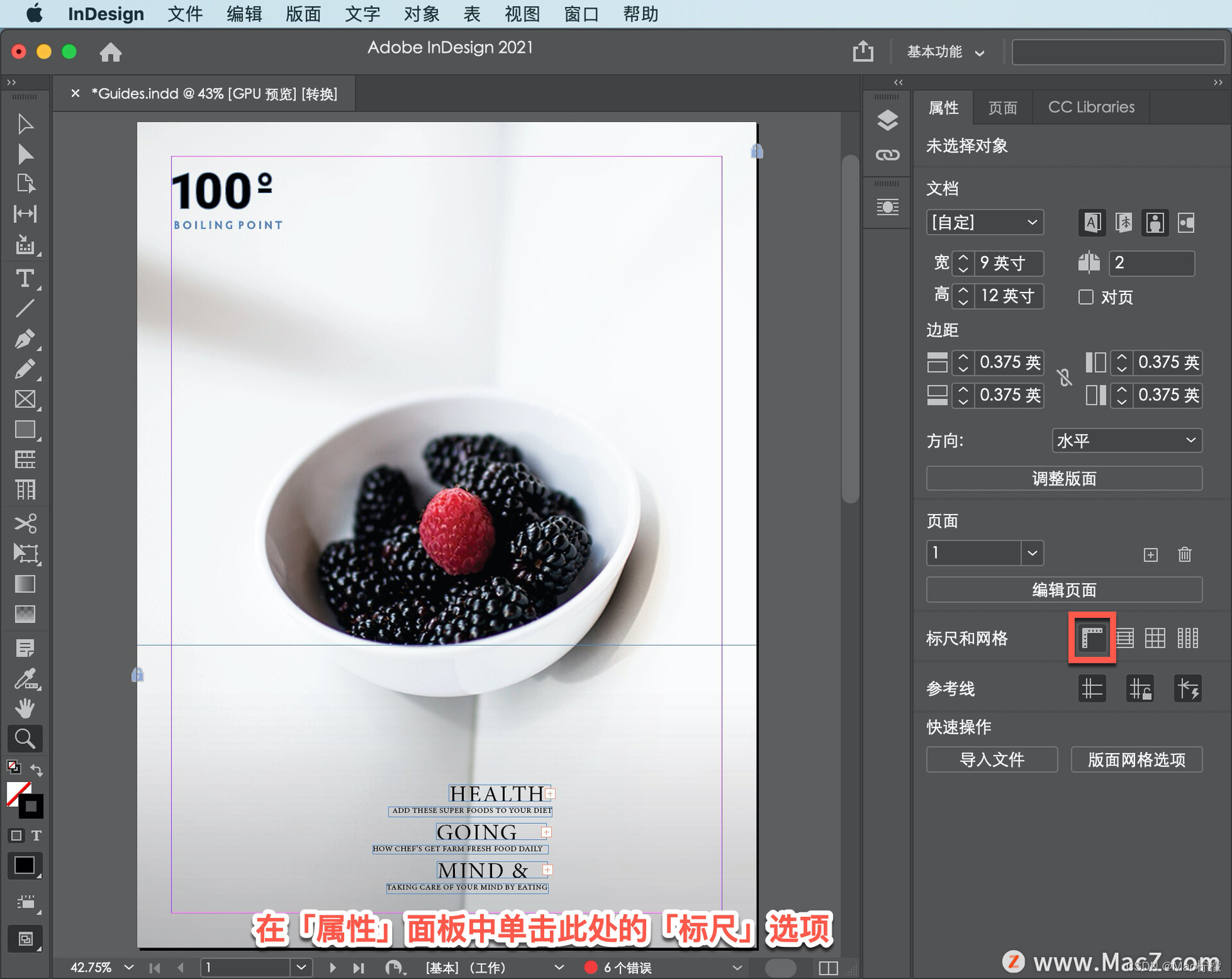Click the 调整版面 button
This screenshot has height=979, width=1232.
tap(1063, 479)
